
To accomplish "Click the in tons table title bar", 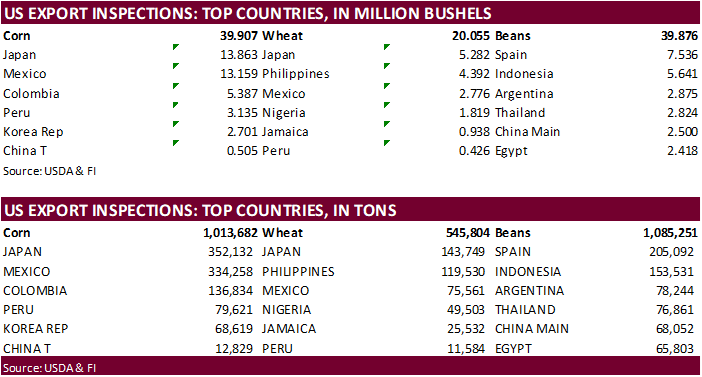I will click(351, 210).
